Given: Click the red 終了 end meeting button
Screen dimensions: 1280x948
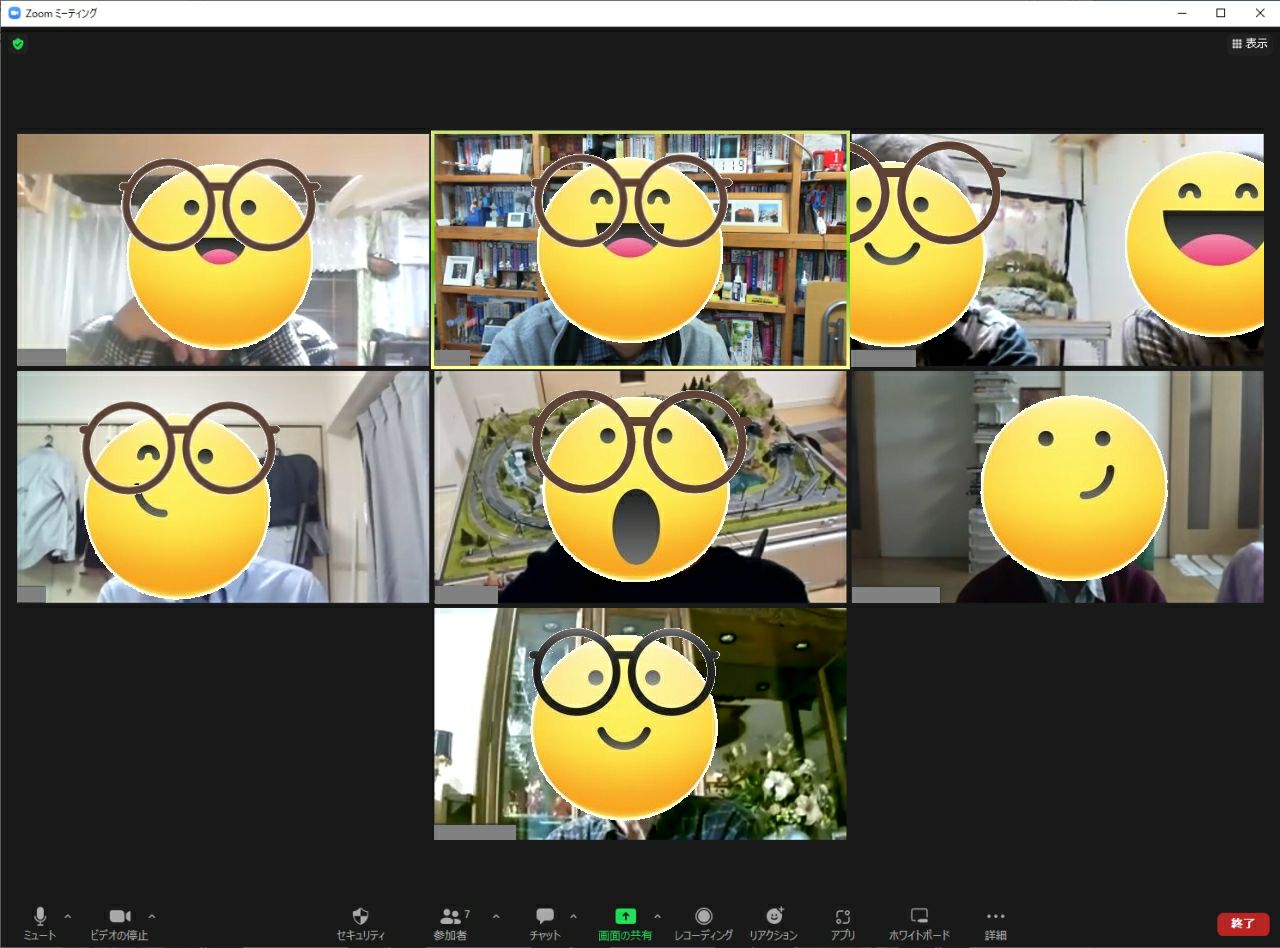Looking at the screenshot, I should click(x=1243, y=924).
